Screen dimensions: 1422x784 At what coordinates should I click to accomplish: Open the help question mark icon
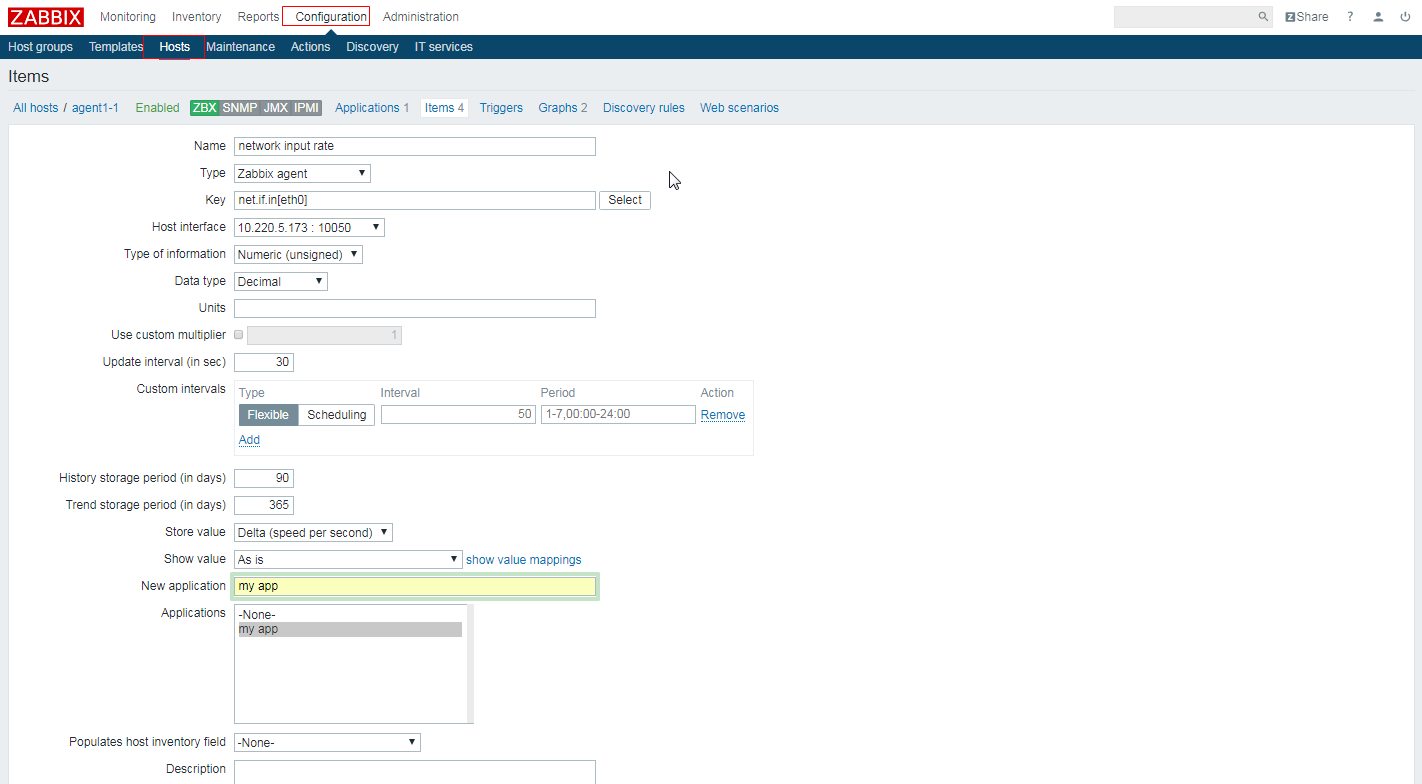tap(1350, 17)
